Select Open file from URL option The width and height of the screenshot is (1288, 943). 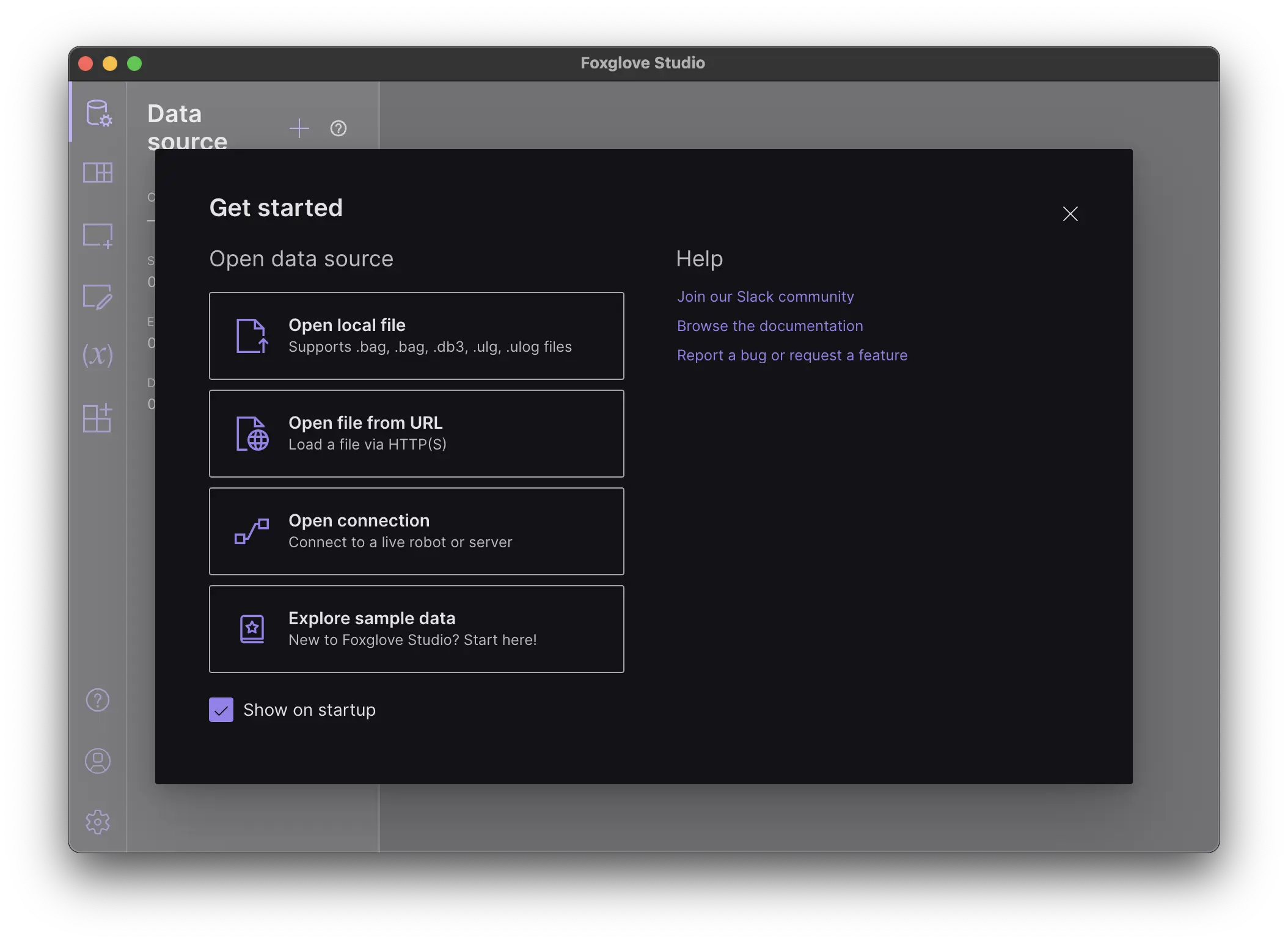click(x=417, y=434)
